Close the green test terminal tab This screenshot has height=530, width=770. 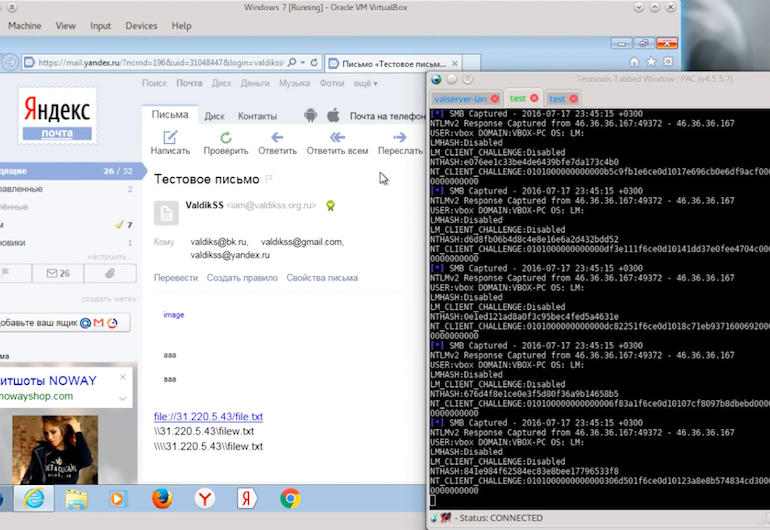pos(534,98)
